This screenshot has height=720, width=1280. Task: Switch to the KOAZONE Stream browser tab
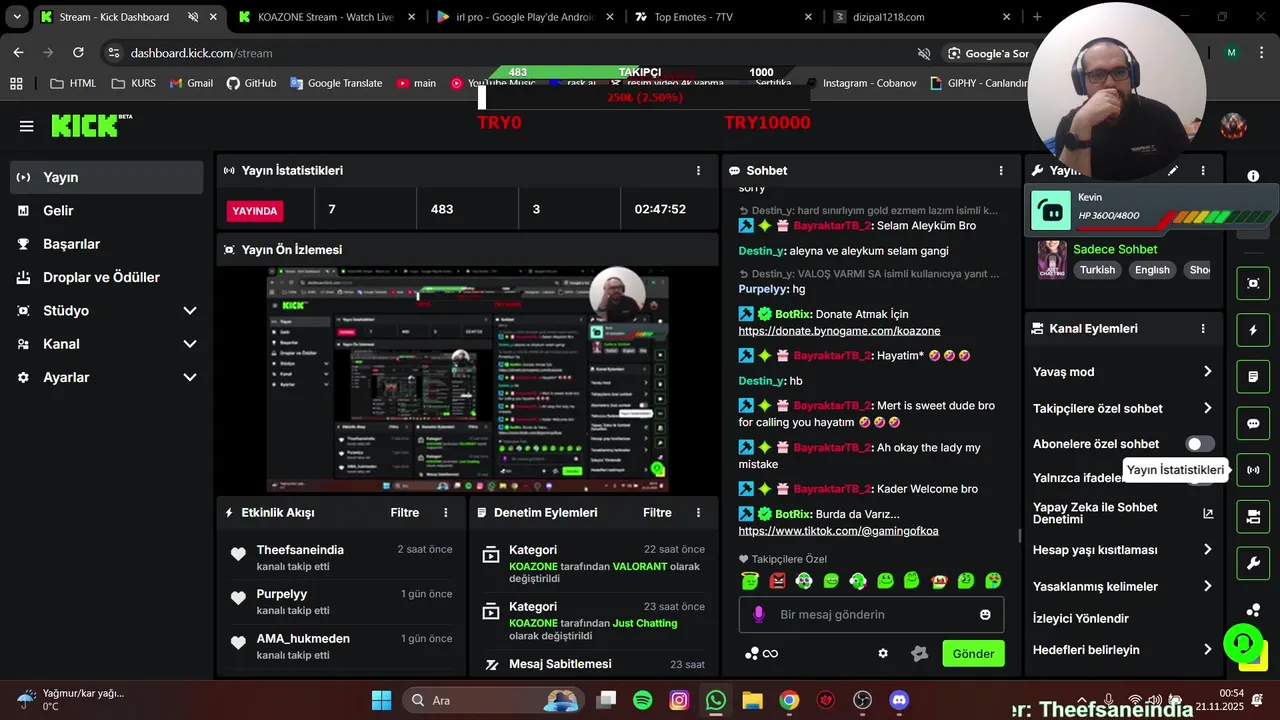[x=327, y=17]
